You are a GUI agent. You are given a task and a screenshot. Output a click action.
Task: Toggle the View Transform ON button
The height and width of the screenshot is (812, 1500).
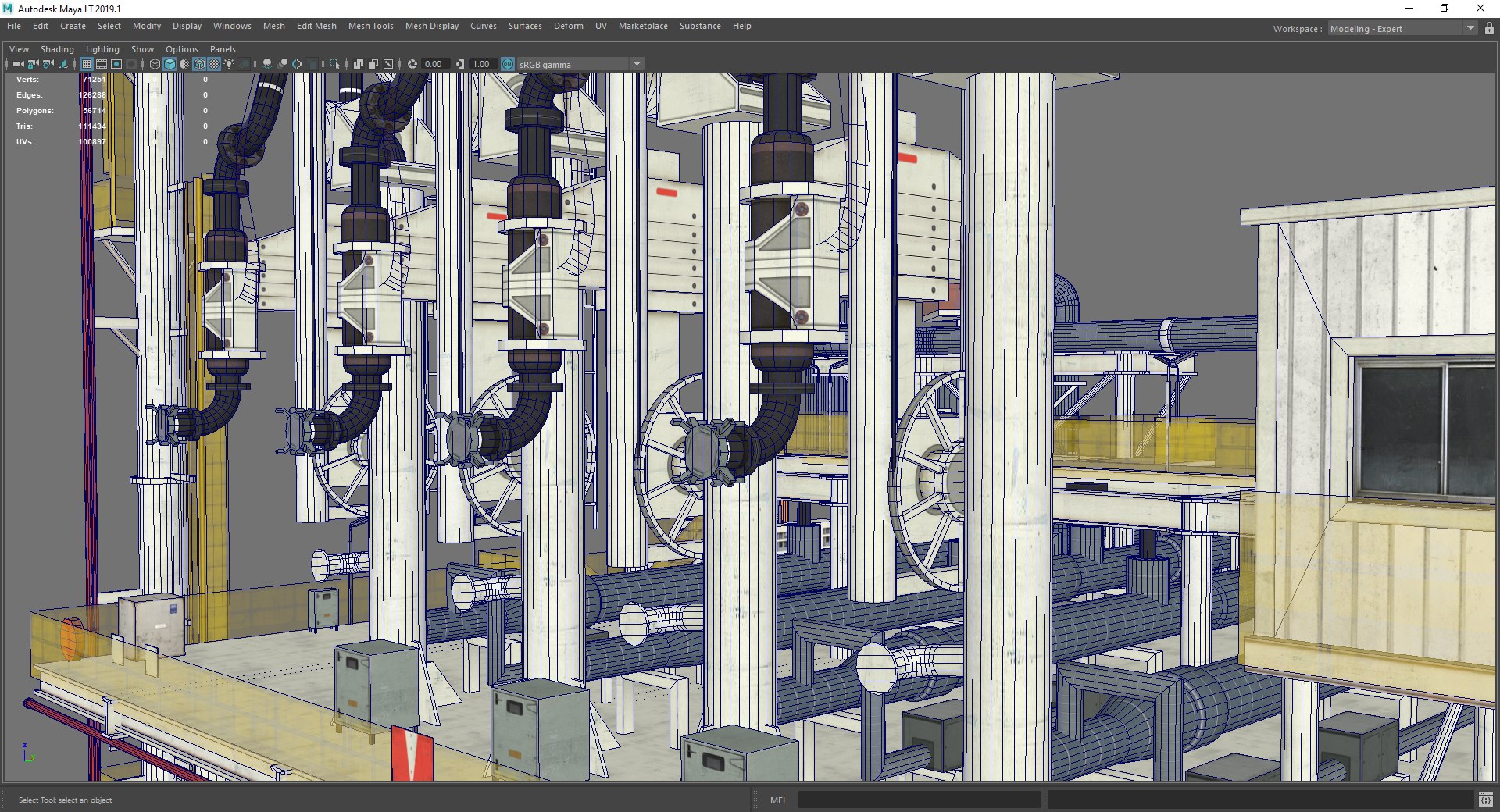click(x=508, y=64)
